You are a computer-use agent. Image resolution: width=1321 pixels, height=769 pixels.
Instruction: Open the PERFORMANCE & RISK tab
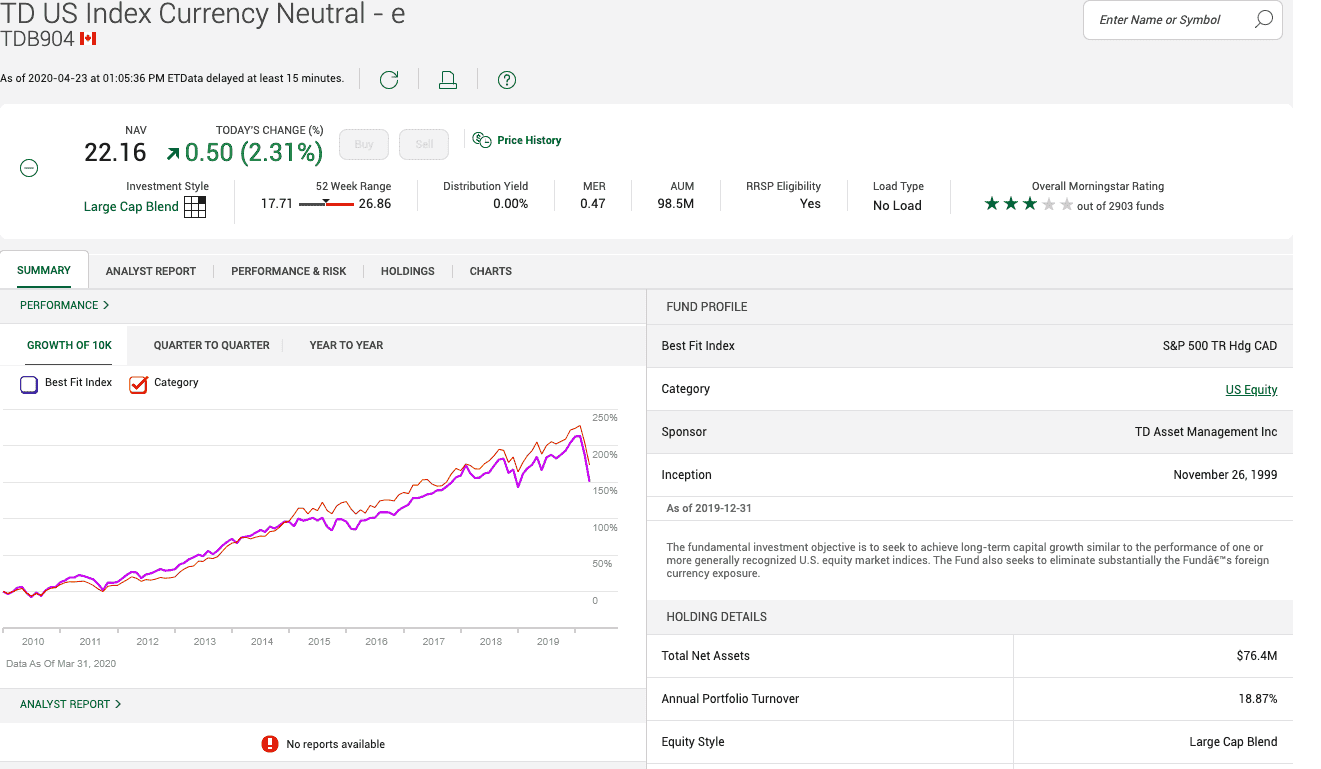pos(289,271)
